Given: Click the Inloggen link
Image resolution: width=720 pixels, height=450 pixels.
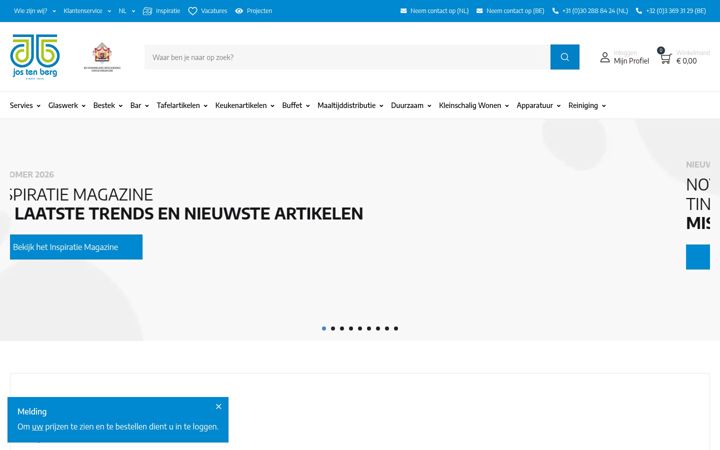Looking at the screenshot, I should [625, 53].
